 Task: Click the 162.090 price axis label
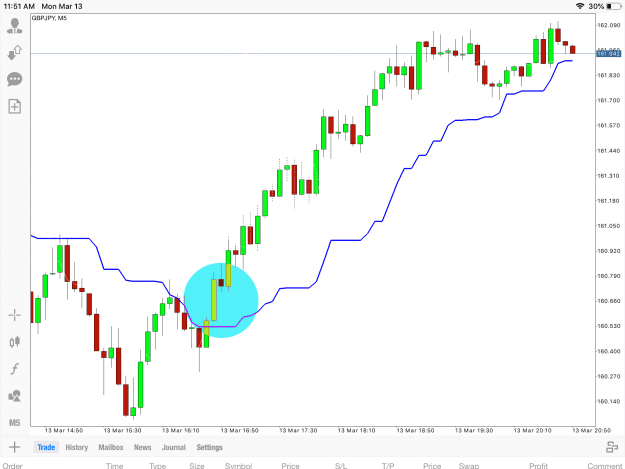coord(608,25)
